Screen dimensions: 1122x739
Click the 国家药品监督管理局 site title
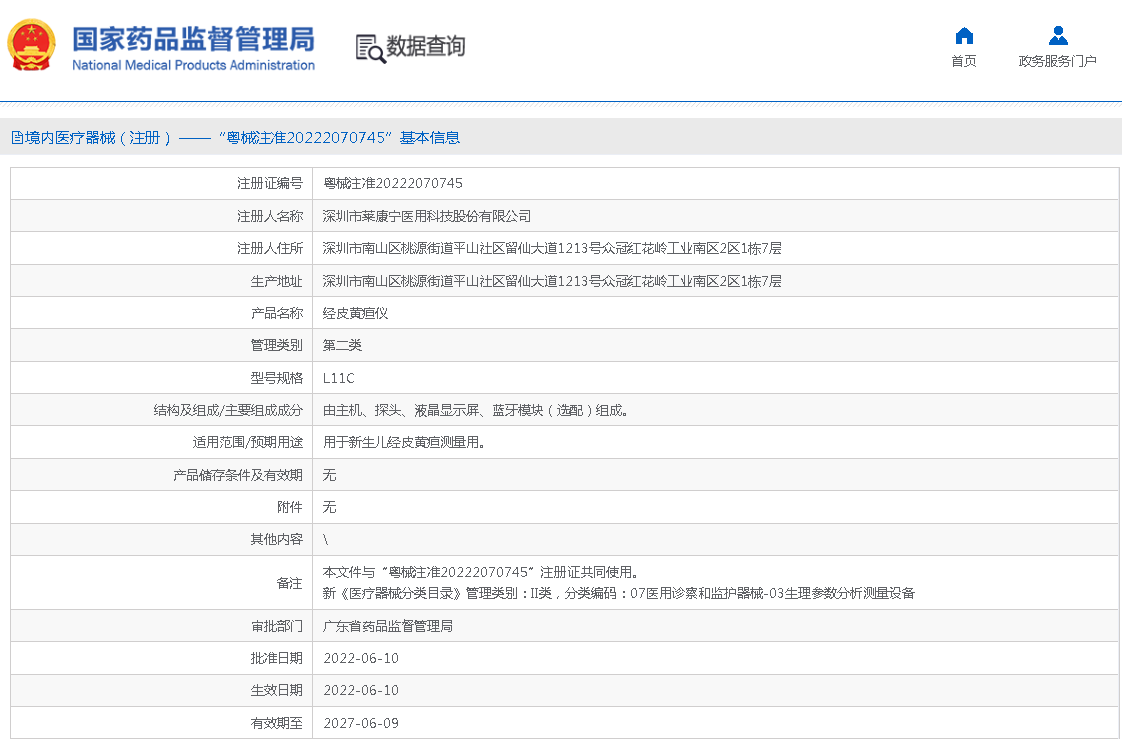coord(193,38)
